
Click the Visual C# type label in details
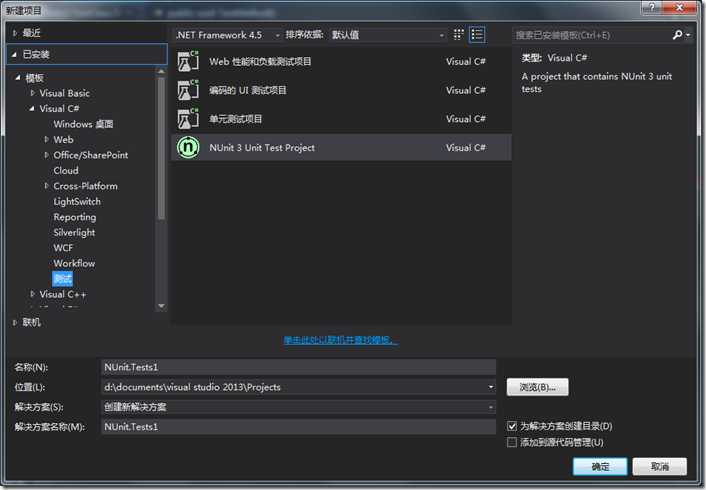point(567,58)
